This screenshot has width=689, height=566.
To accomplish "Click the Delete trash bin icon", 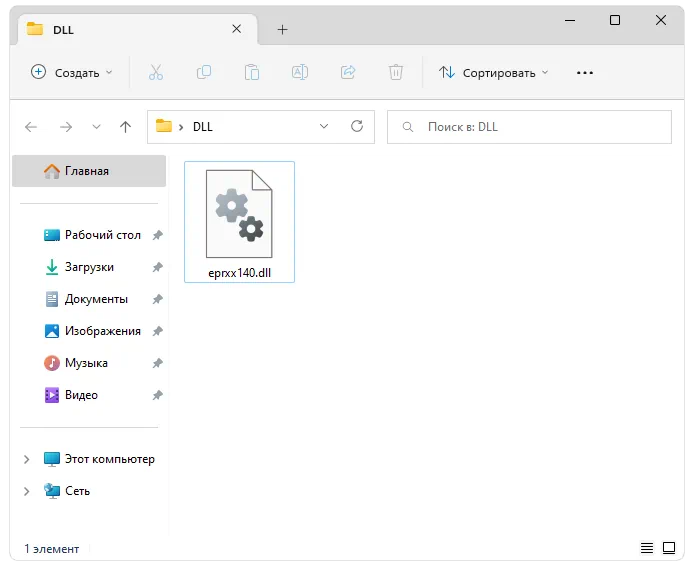I will click(x=395, y=72).
